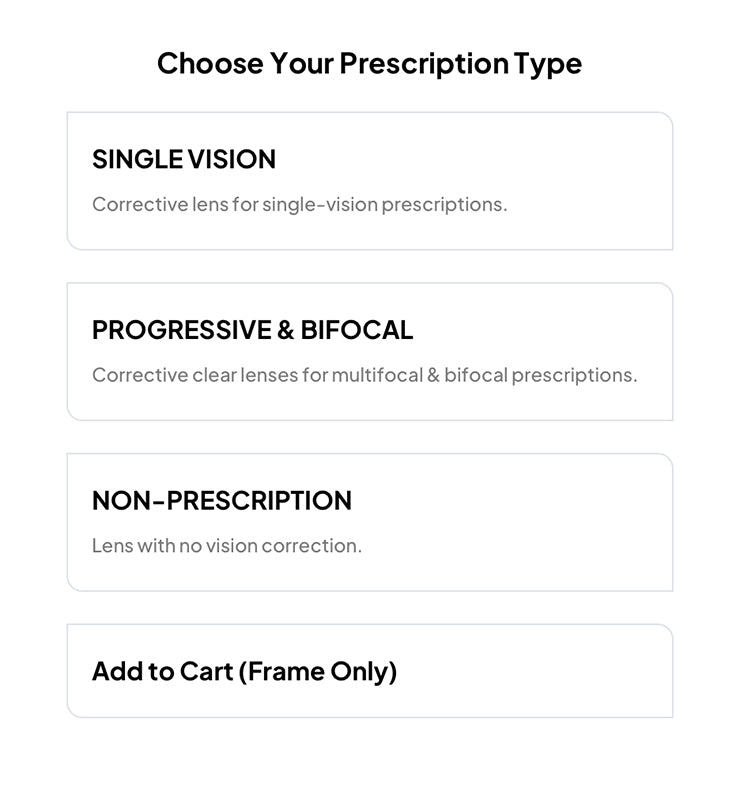Click '(Frame Only)' text in the cart button

click(318, 671)
